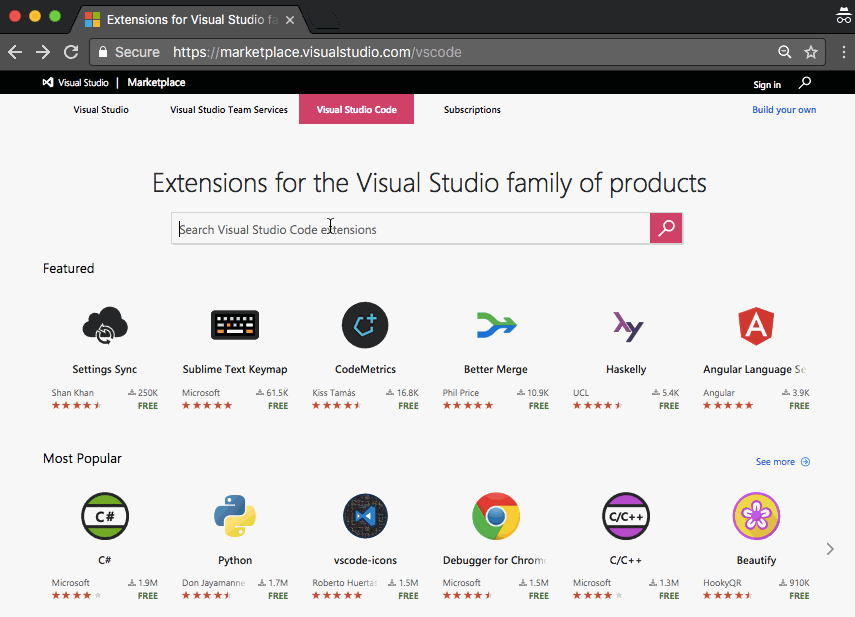Image resolution: width=855 pixels, height=617 pixels.
Task: Open a new browser tab
Action: [326, 21]
